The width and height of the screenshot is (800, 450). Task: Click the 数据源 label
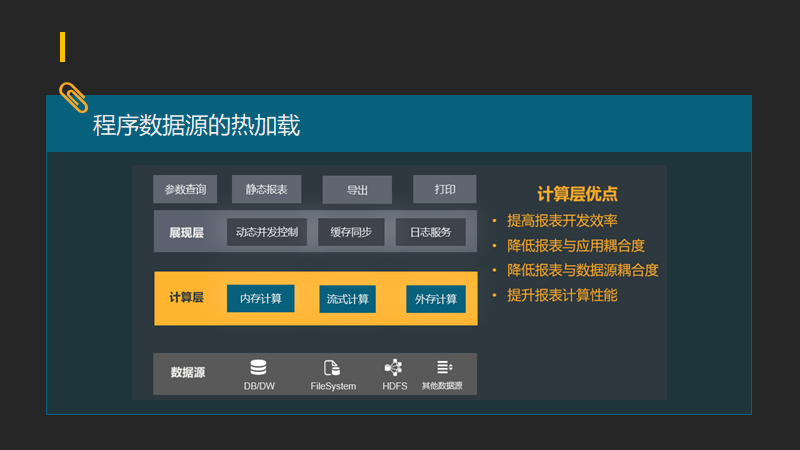188,372
